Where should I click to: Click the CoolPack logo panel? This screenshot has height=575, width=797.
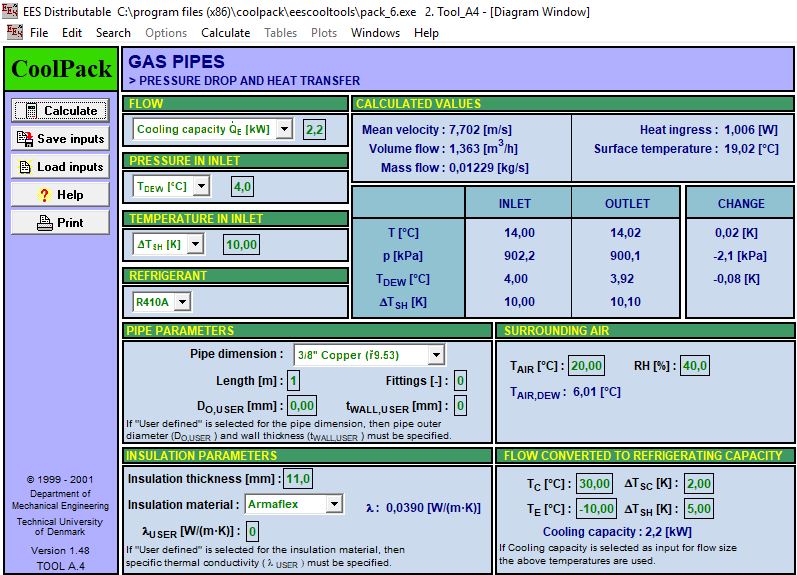[x=61, y=70]
